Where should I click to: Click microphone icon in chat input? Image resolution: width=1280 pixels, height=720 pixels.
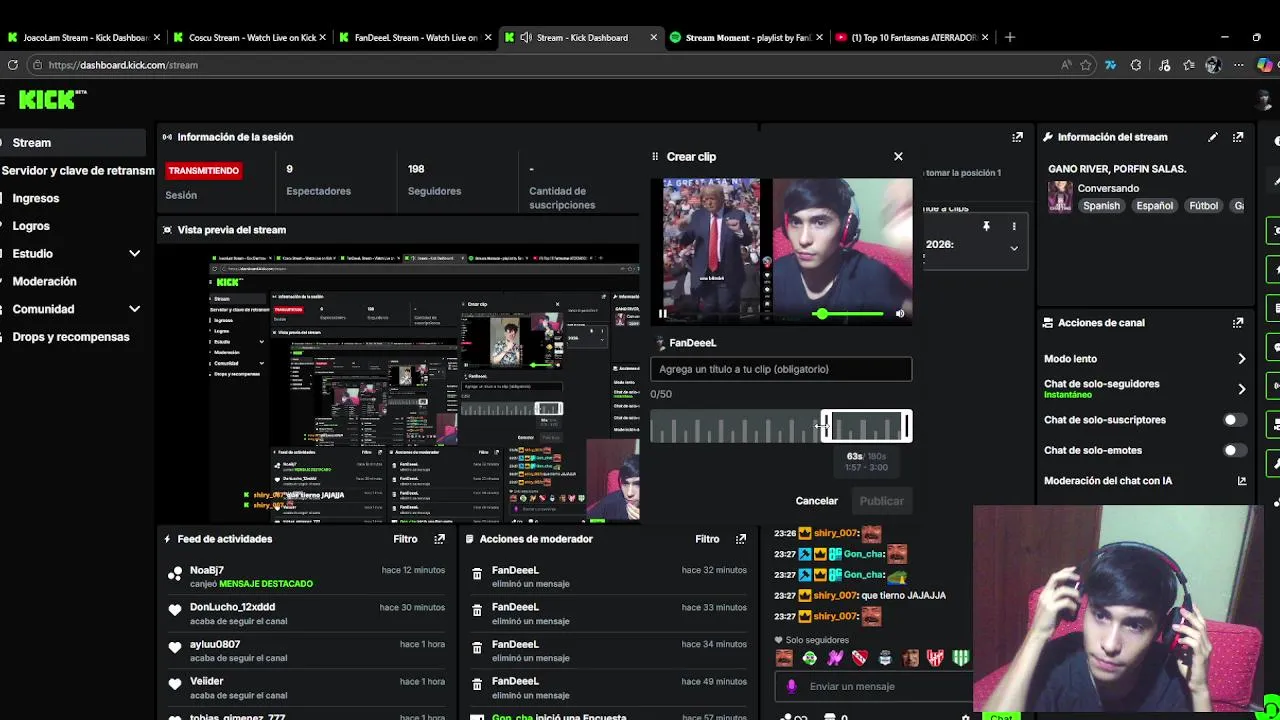[x=792, y=686]
